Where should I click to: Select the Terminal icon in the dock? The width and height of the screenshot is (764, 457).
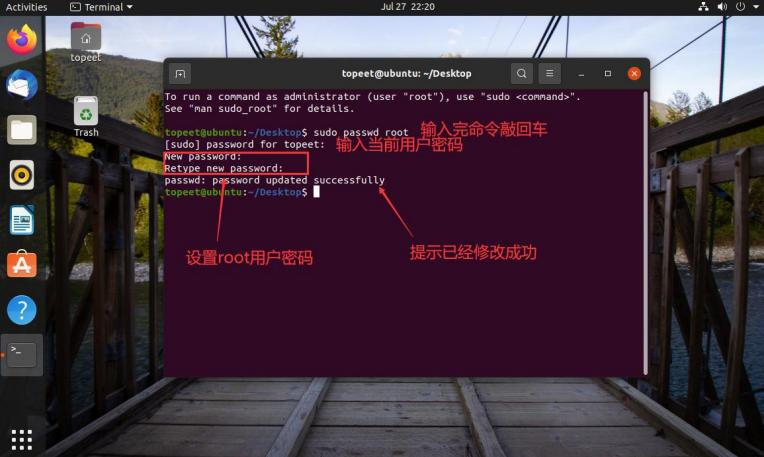pos(22,355)
